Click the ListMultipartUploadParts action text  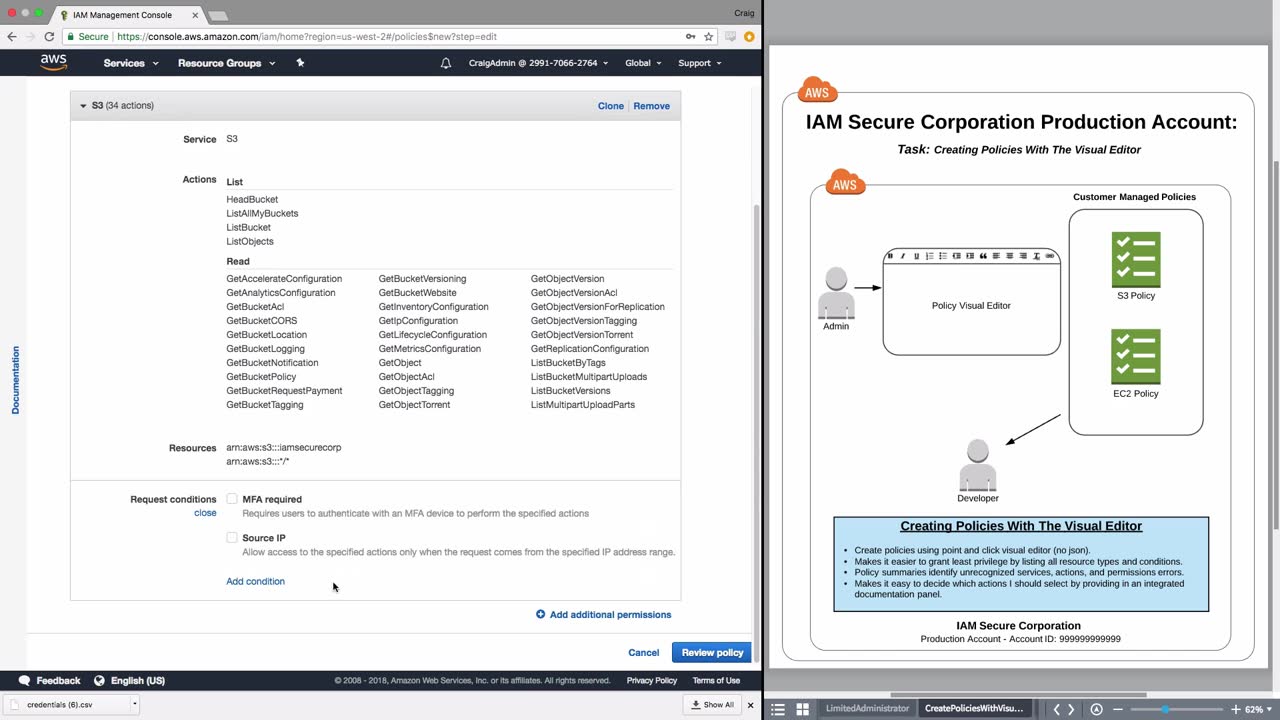(583, 405)
